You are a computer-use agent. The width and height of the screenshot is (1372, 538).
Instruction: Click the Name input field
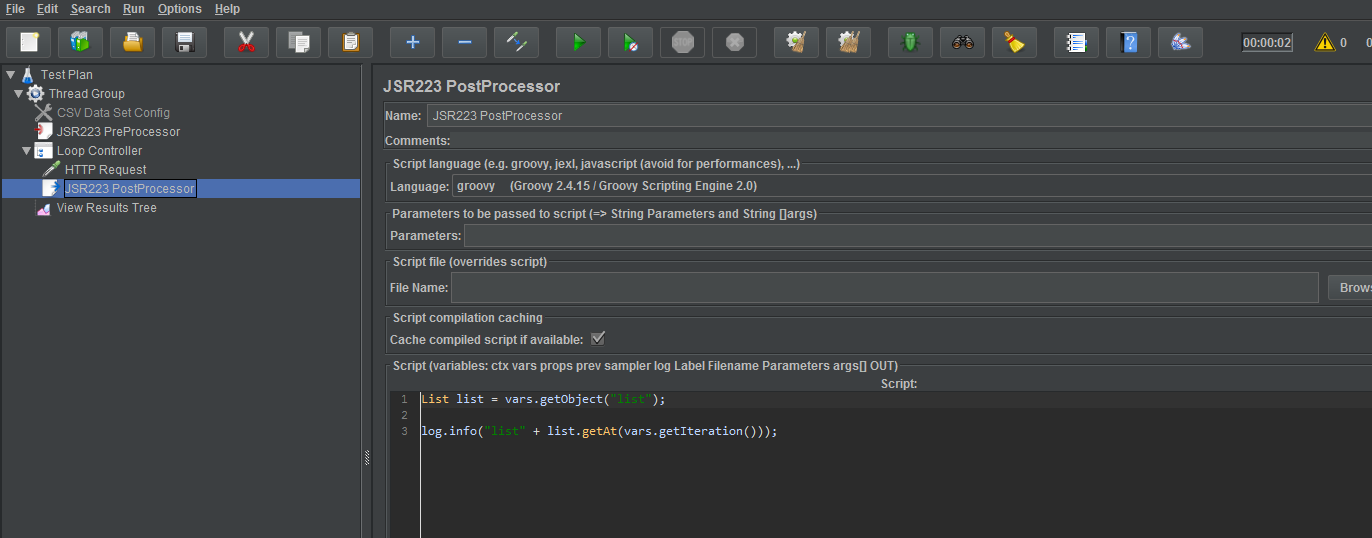(899, 115)
